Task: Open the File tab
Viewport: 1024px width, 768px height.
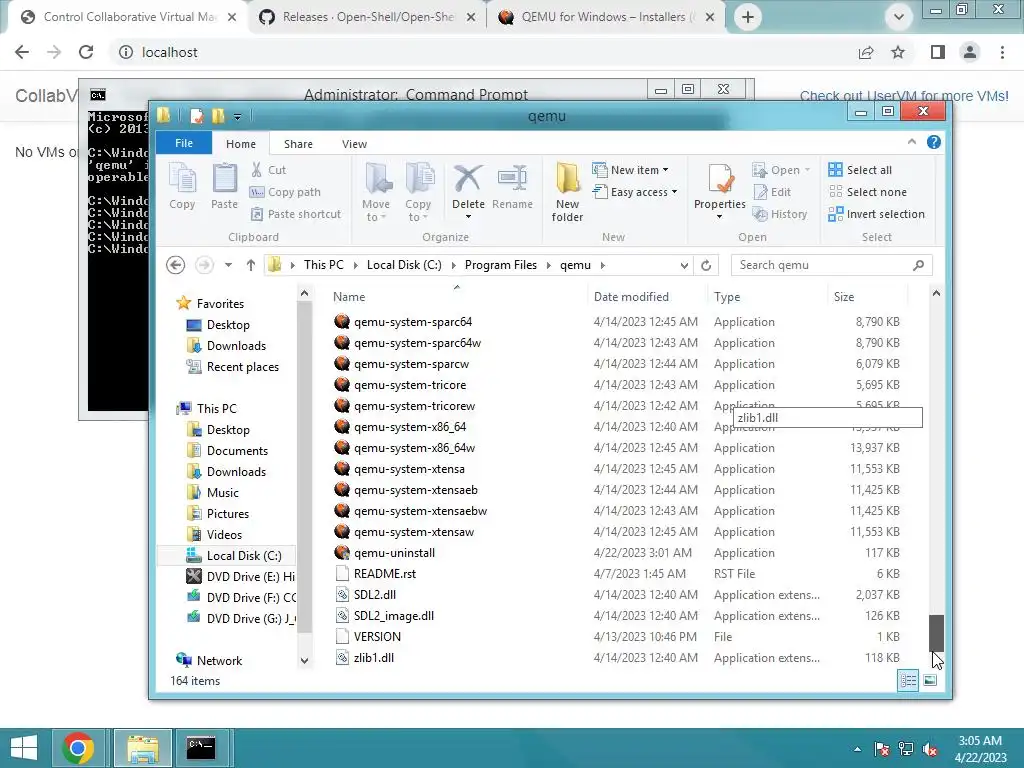Action: pyautogui.click(x=184, y=143)
